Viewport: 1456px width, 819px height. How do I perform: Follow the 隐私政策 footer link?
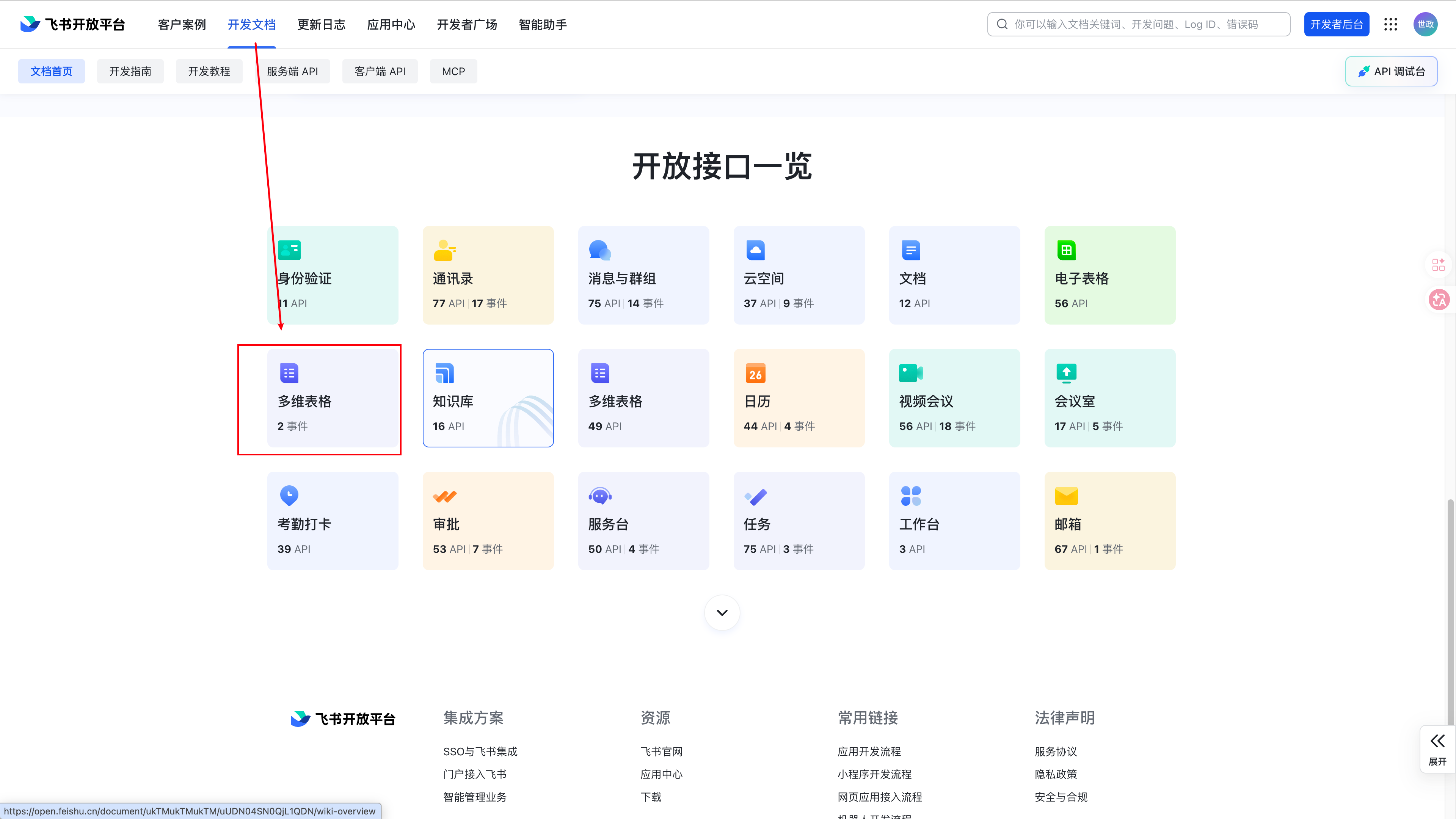pos(1055,774)
